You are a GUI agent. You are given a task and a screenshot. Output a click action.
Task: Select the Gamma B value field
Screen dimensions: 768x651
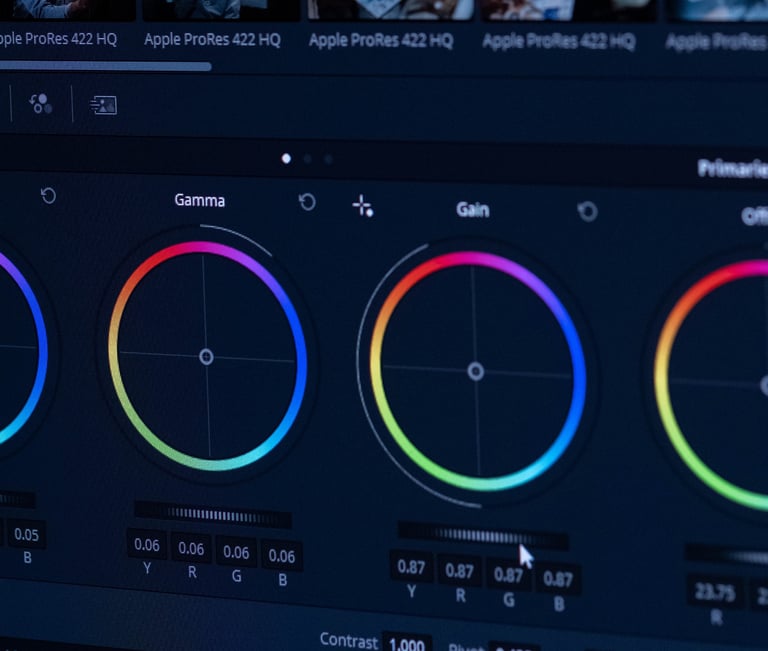(x=282, y=556)
